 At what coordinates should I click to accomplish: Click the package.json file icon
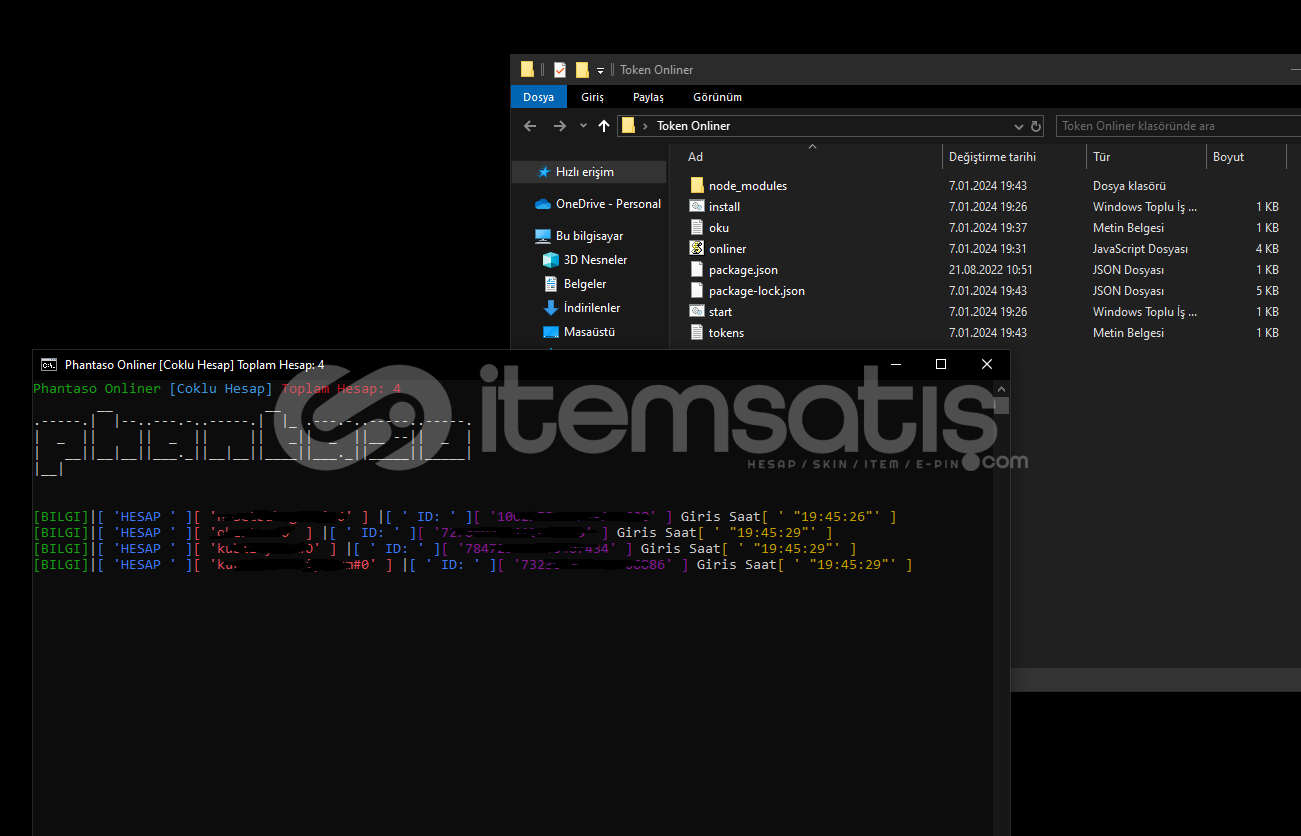point(697,269)
